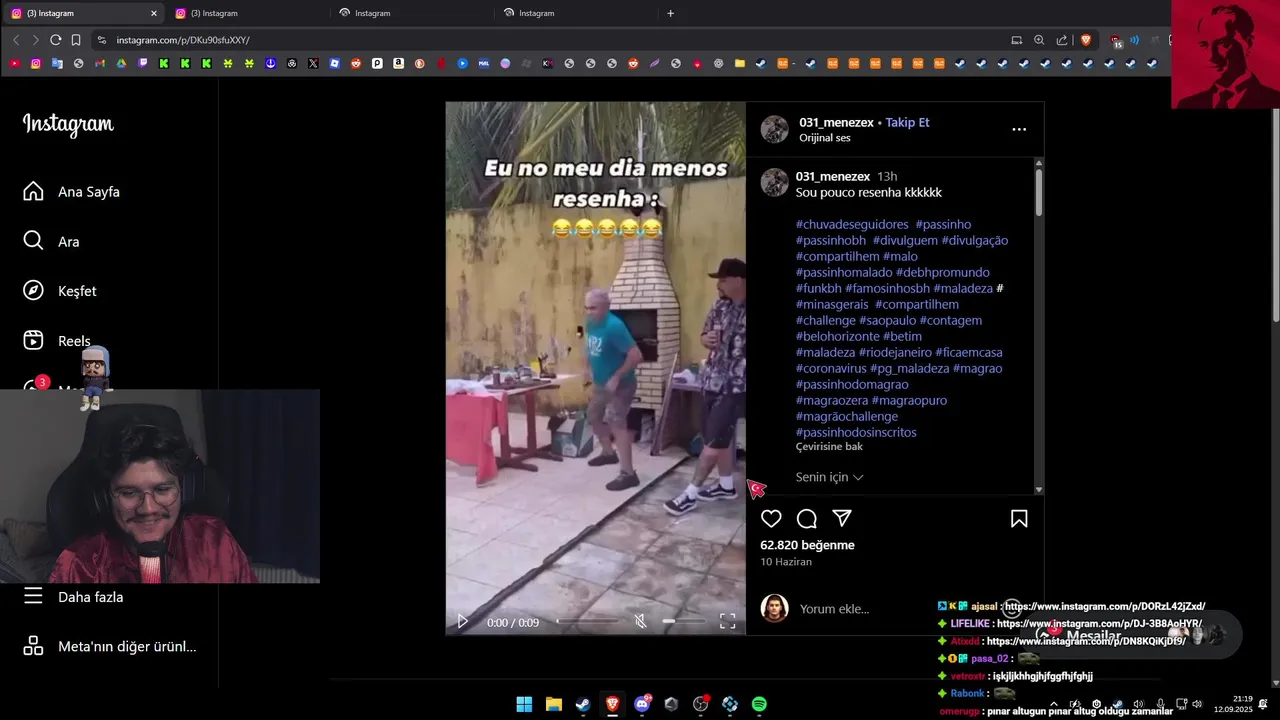
Task: Seek on the video progress bar
Action: point(587,622)
